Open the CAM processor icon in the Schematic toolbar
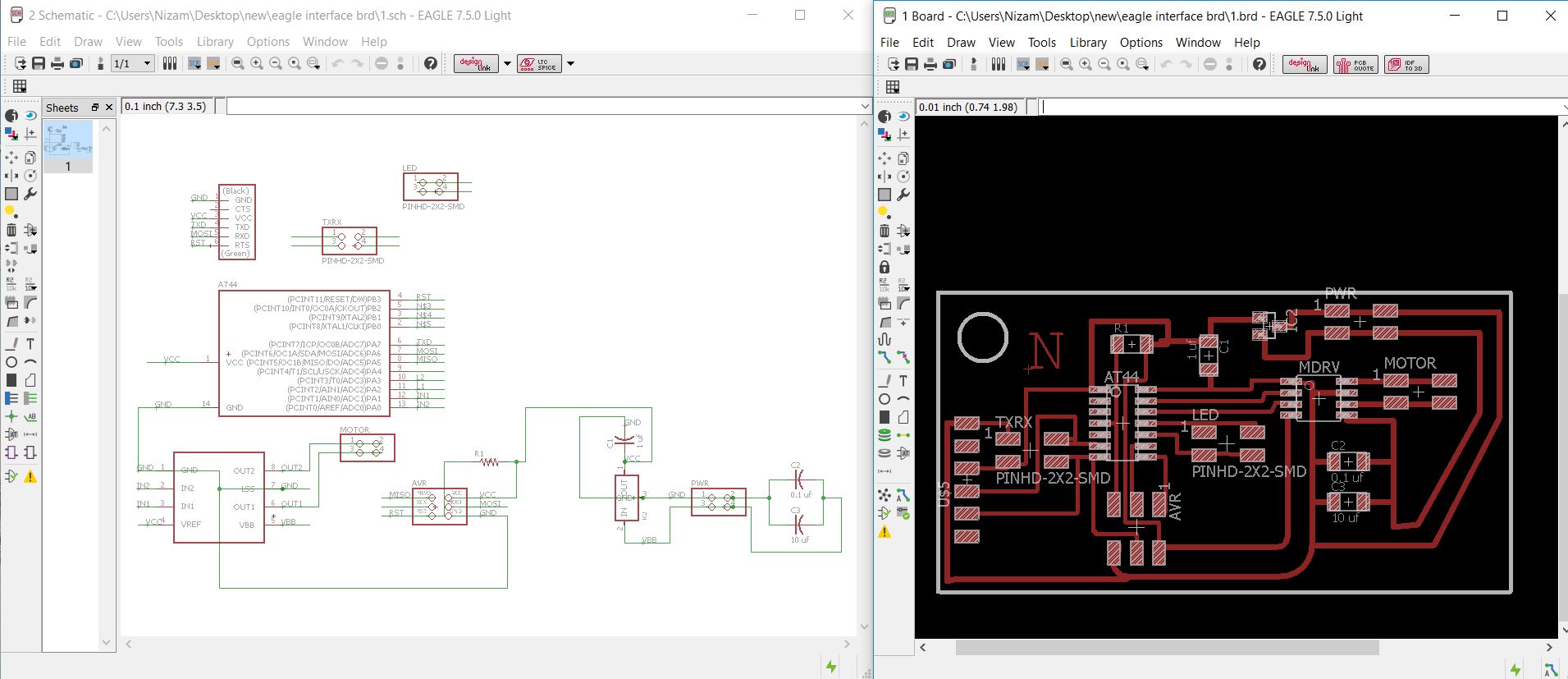 76,63
